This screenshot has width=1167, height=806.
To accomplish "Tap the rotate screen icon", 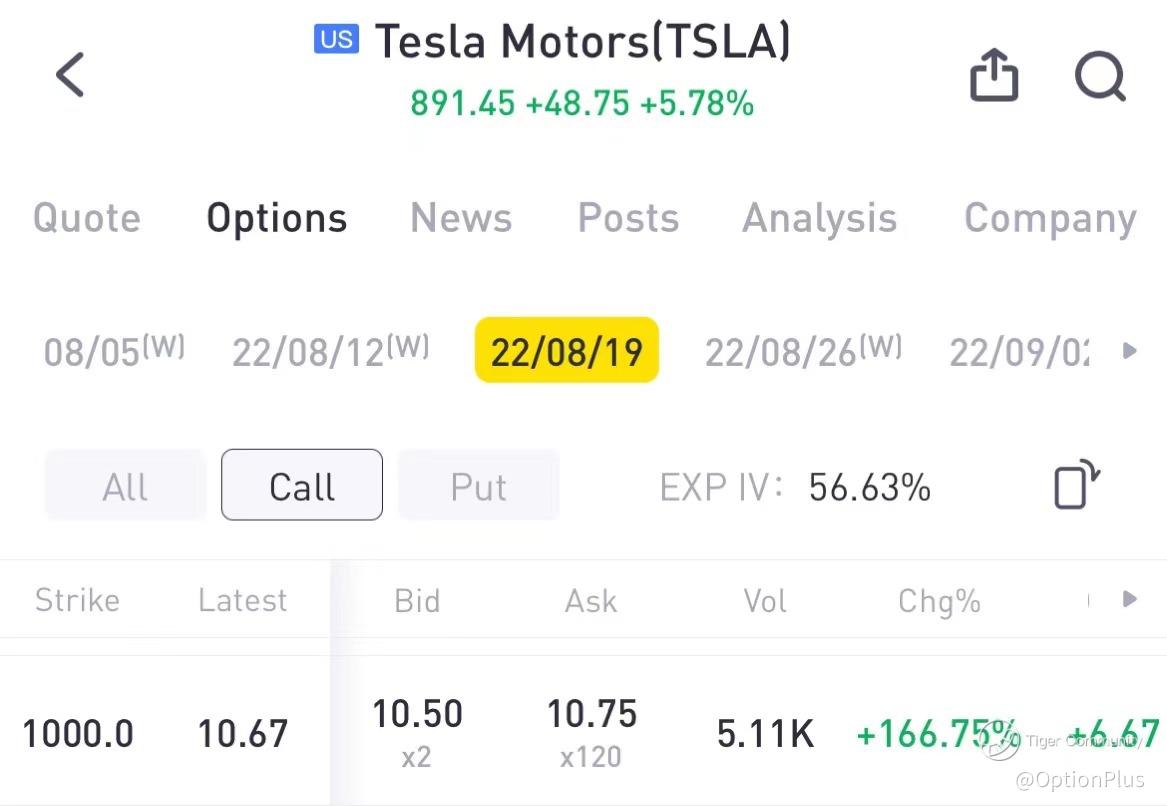I will 1076,485.
